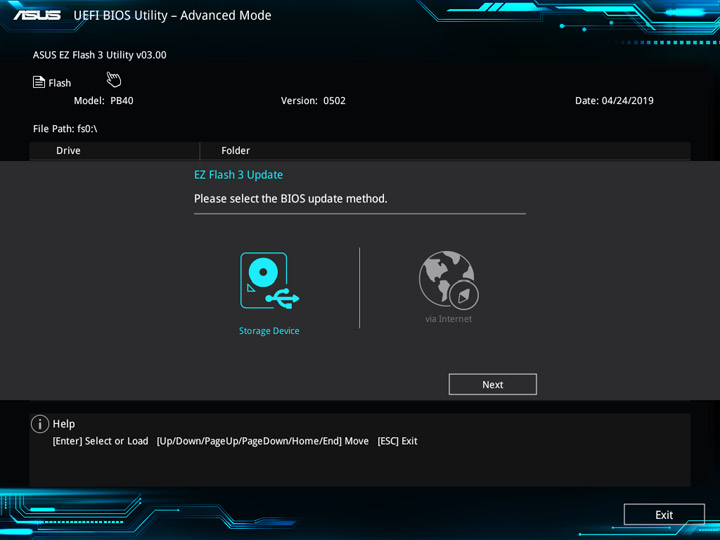Screen dimensions: 720x540
Task: Select the Storage Device update method icon
Action: [x=270, y=281]
